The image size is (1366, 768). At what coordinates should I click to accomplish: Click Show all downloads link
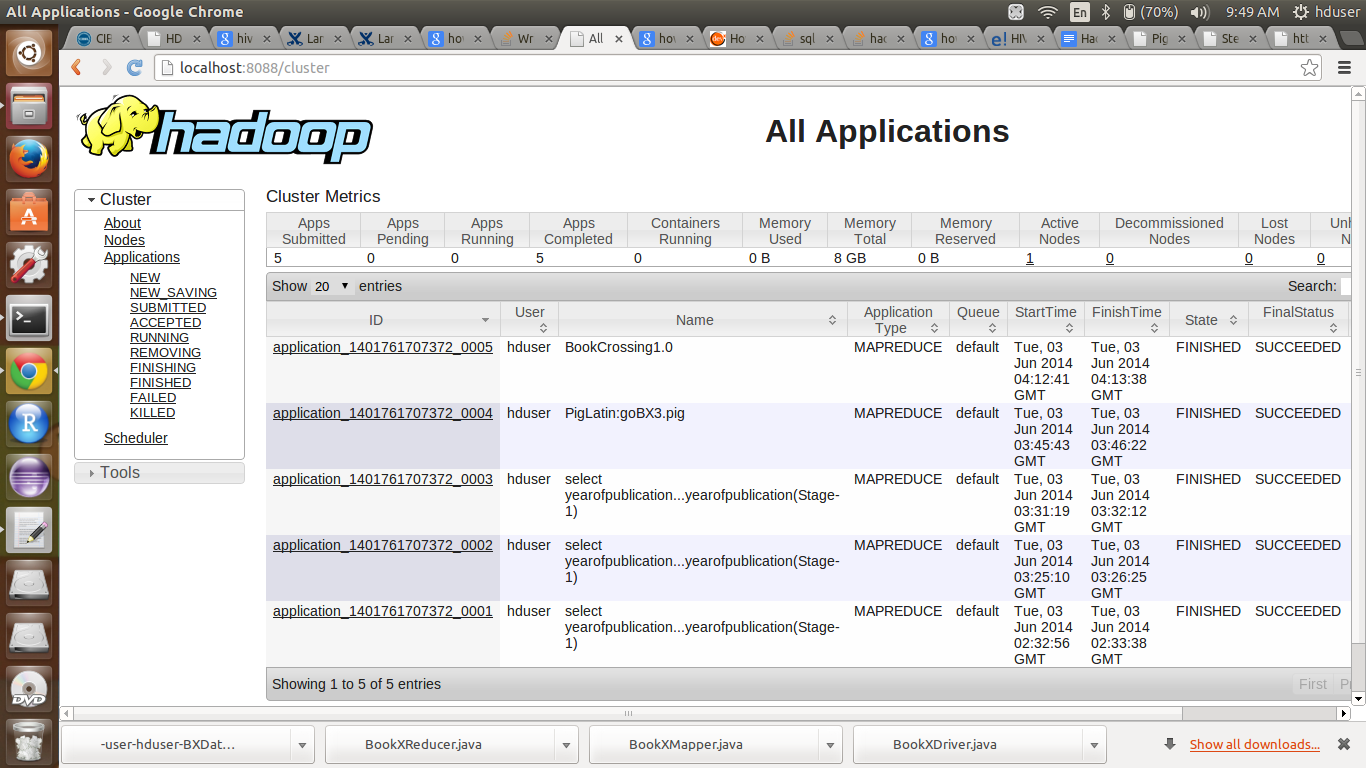coord(1254,744)
